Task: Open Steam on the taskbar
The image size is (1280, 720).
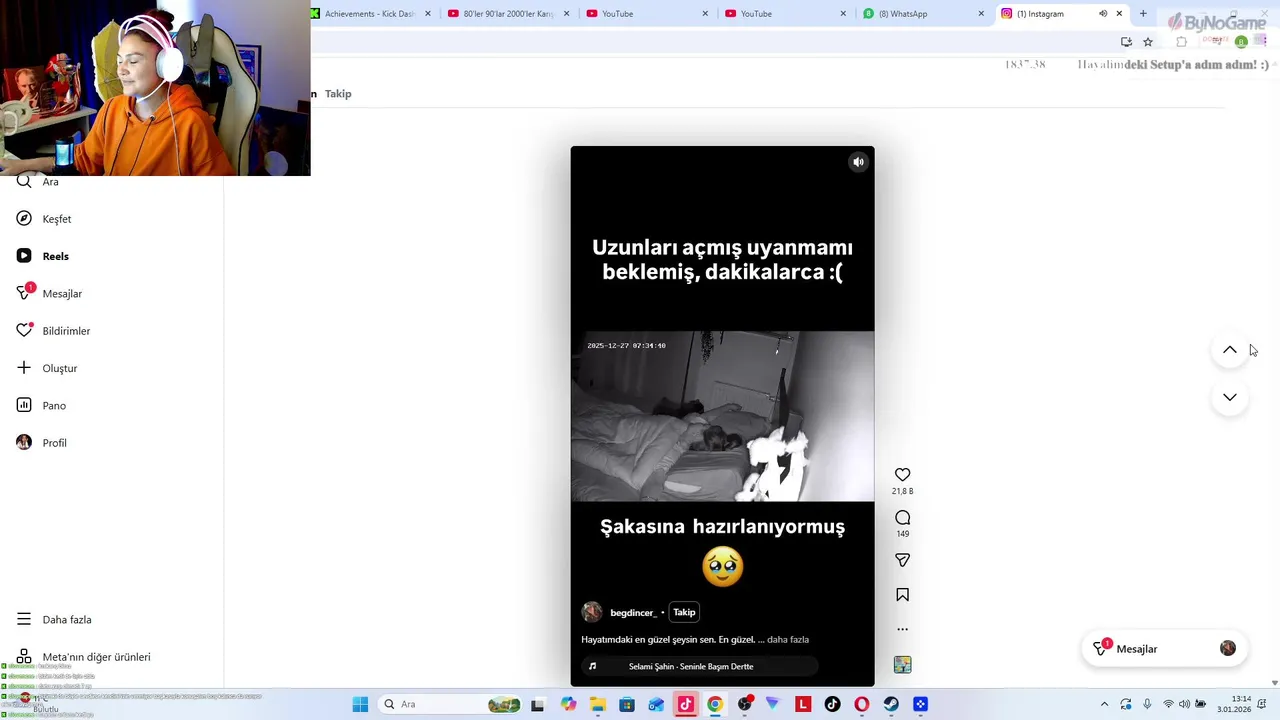Action: click(891, 705)
